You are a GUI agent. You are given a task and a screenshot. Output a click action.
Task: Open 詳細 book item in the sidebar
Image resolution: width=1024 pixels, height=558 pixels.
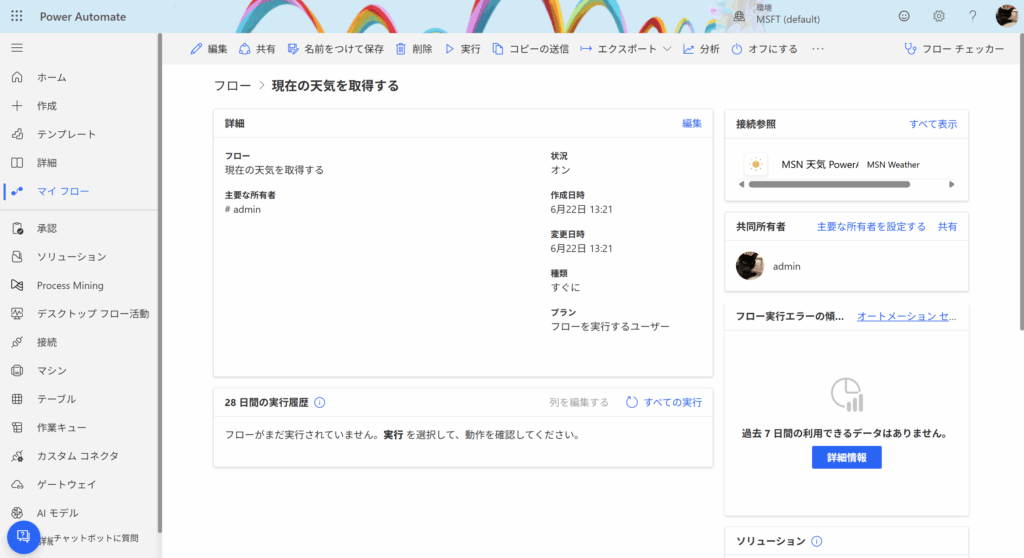(79, 163)
